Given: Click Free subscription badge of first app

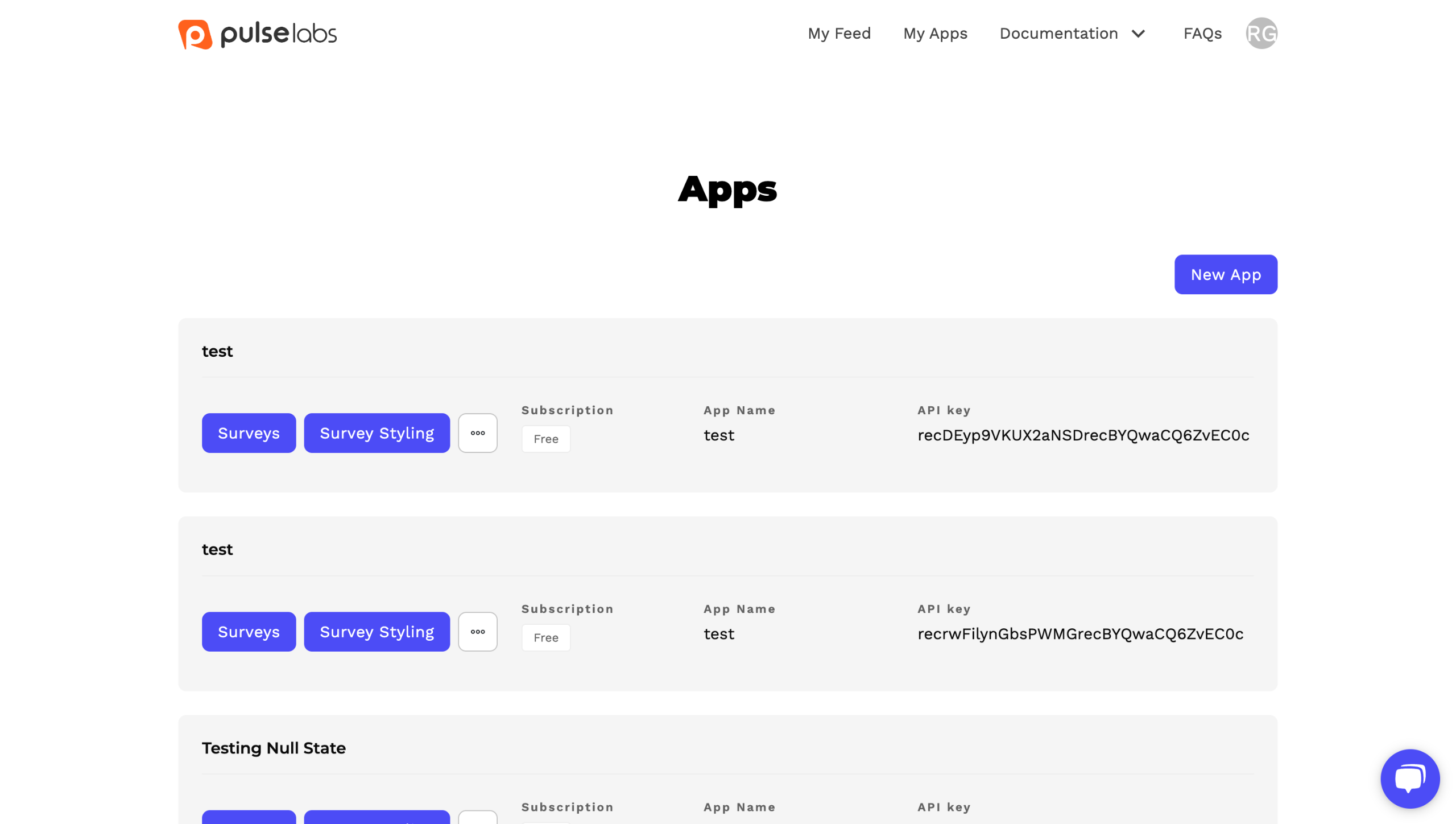Looking at the screenshot, I should point(545,439).
